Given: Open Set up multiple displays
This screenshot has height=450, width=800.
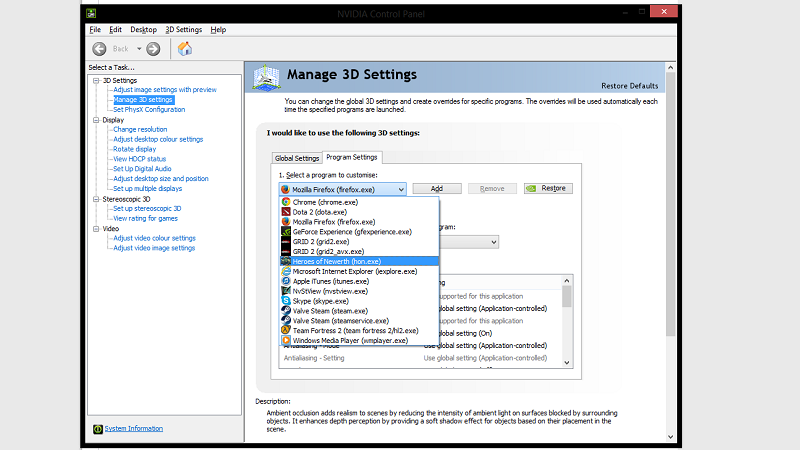Looking at the screenshot, I should click(147, 189).
